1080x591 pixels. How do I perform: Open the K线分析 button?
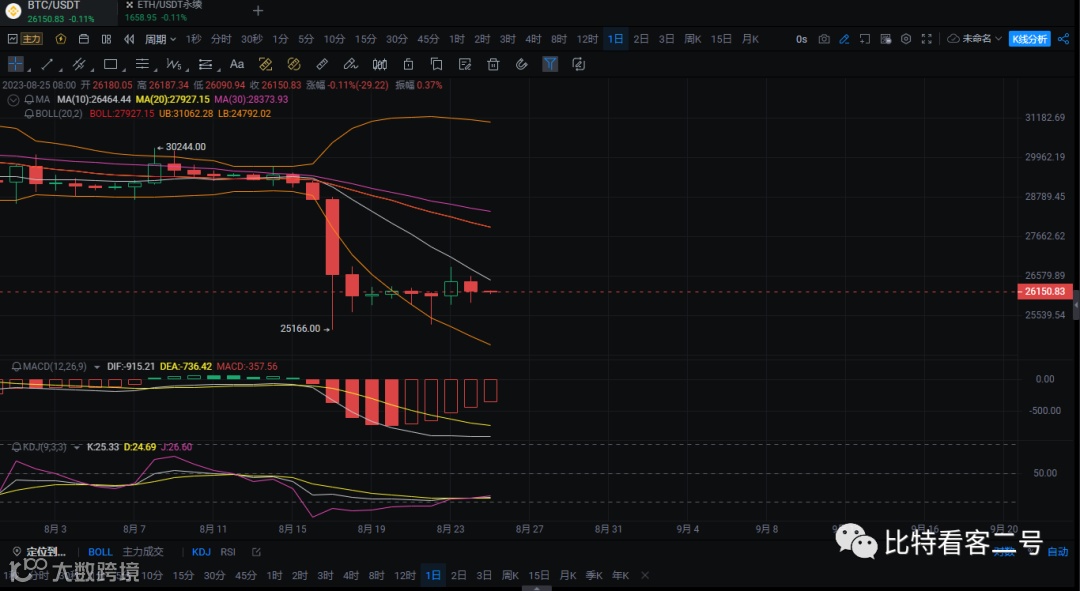point(1030,39)
